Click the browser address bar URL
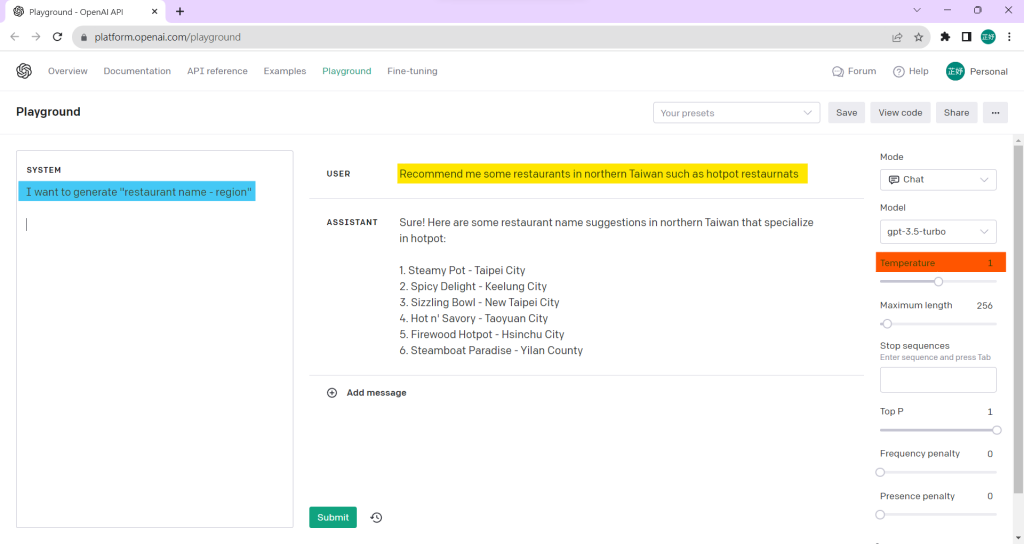This screenshot has height=544, width=1024. coord(167,37)
